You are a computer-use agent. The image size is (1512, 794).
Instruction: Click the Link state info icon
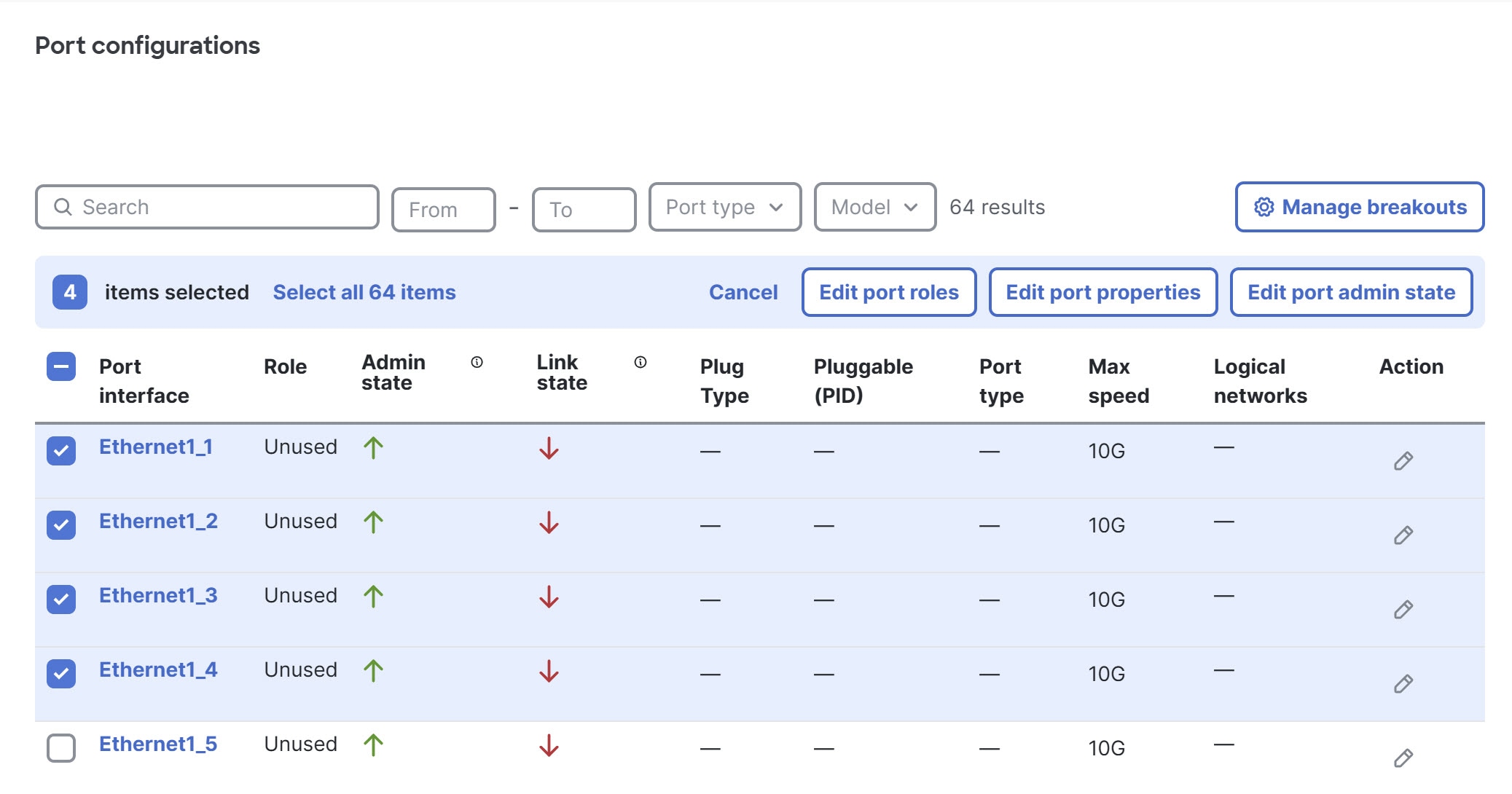(x=640, y=362)
